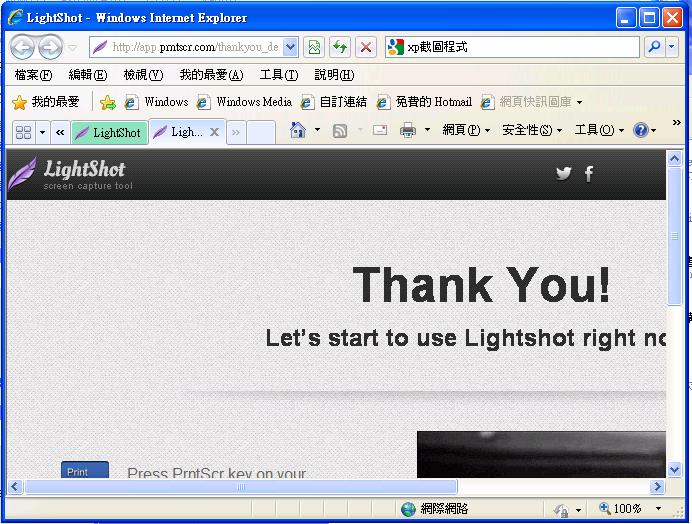Click the Facebook f icon

click(589, 174)
